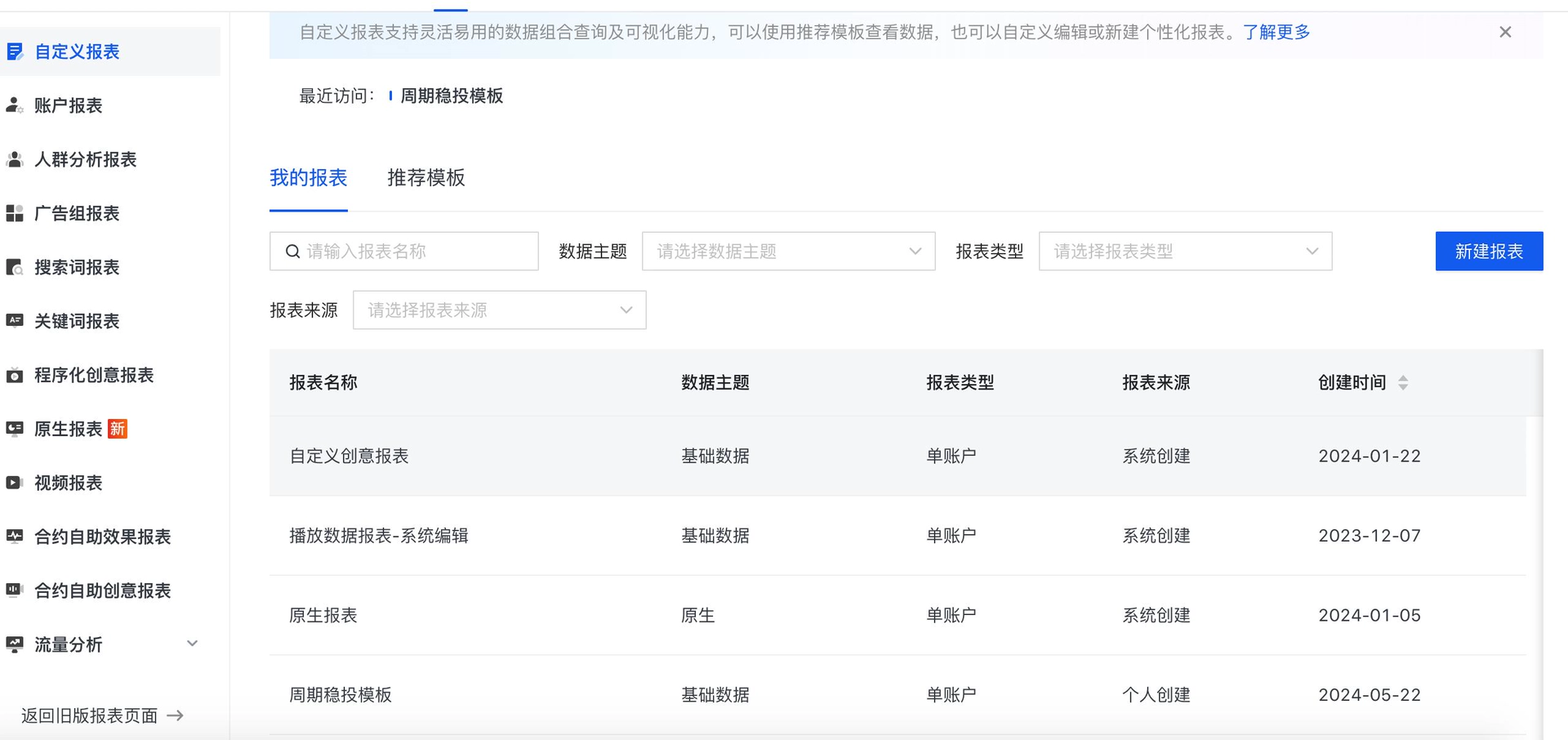Open the 报表类型 dropdown
Image resolution: width=1568 pixels, height=740 pixels.
[1184, 251]
